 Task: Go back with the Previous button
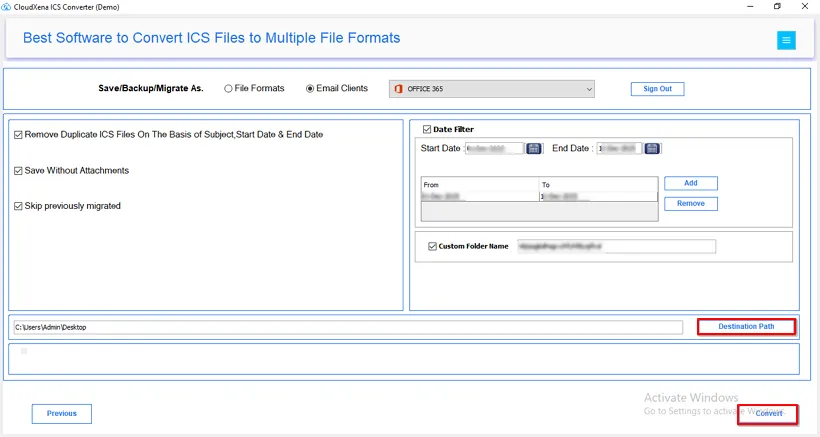[x=62, y=413]
